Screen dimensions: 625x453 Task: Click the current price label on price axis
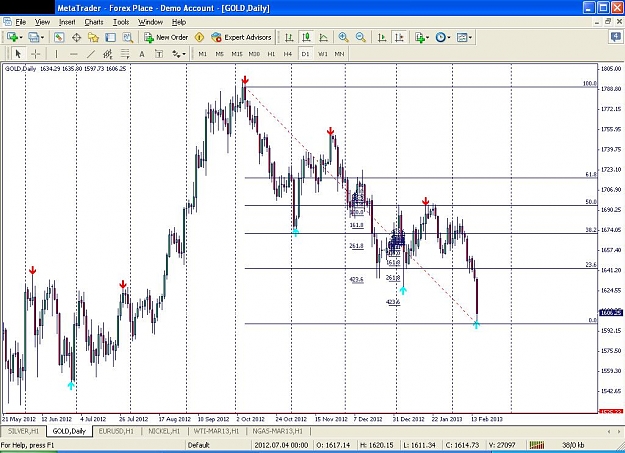(611, 312)
